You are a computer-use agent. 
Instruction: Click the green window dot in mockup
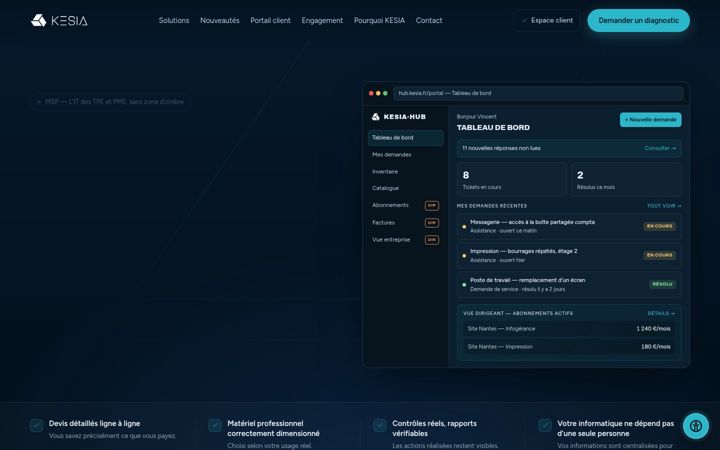(385, 93)
